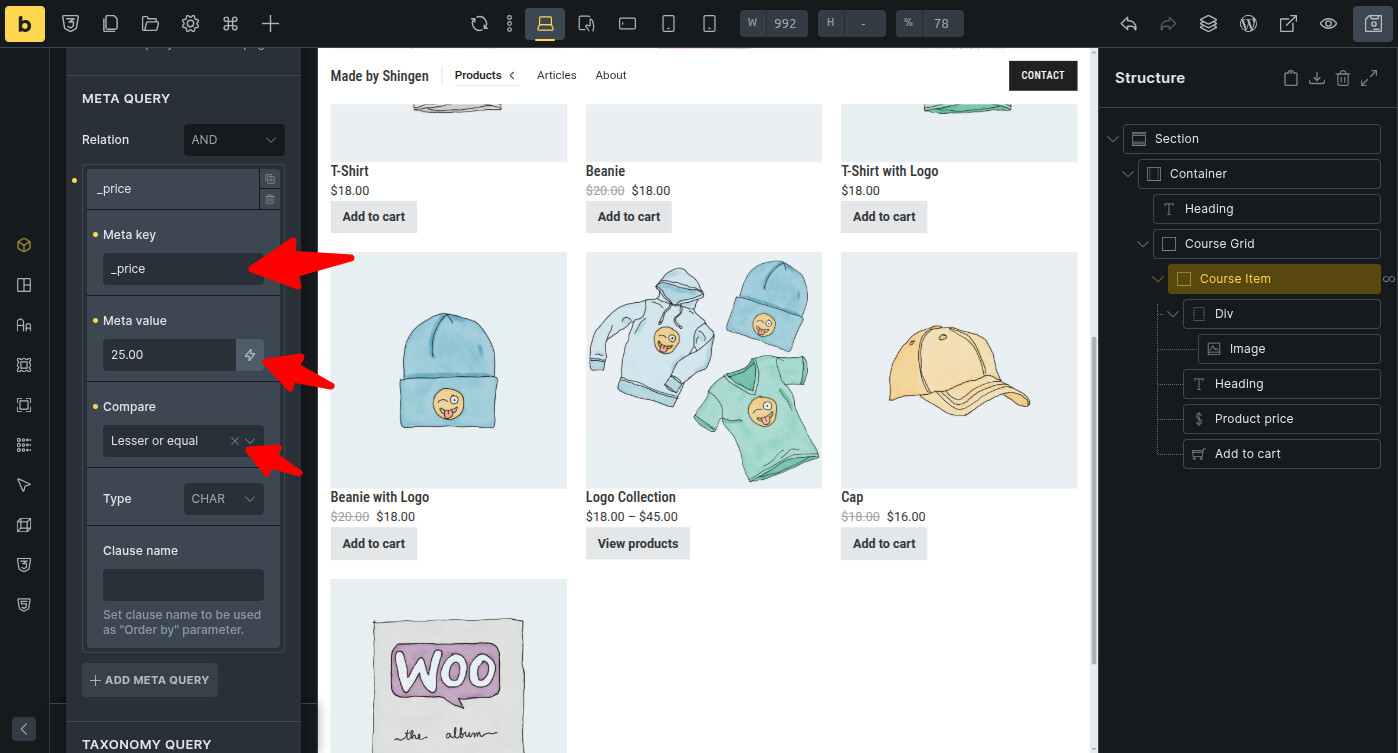Click the layout icon in left sidebar

click(x=24, y=285)
